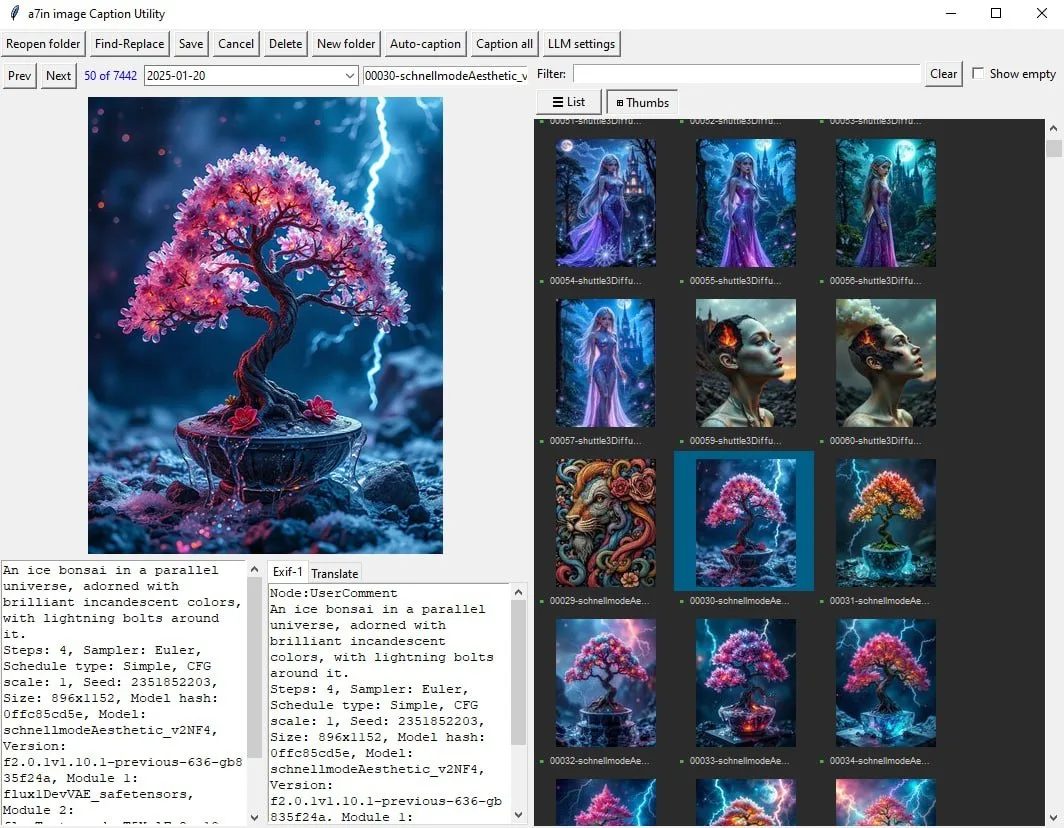Open the 2025-01-20 folder dropdown
This screenshot has width=1064, height=828.
point(251,75)
